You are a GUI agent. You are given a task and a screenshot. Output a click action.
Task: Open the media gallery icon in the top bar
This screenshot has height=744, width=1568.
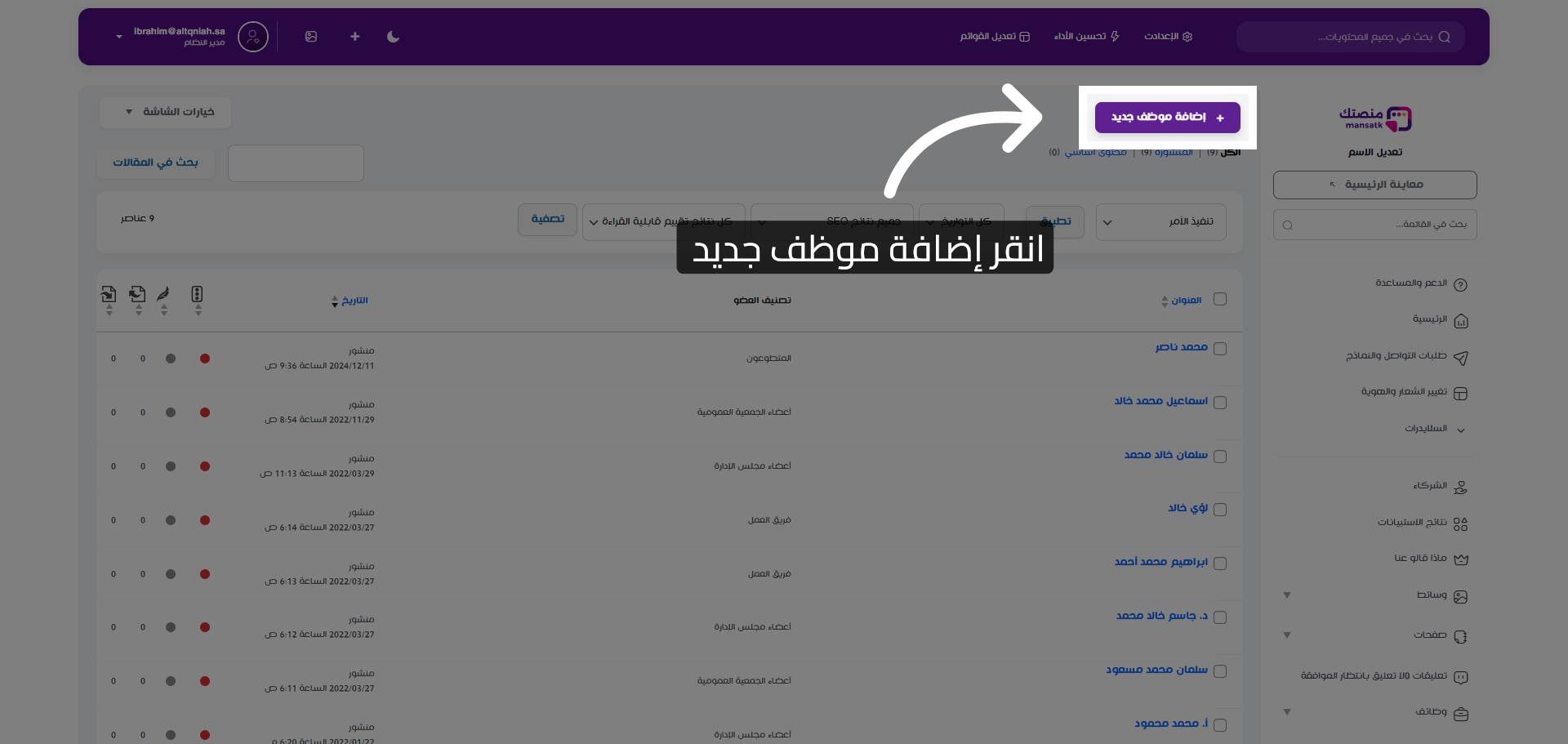pyautogui.click(x=311, y=37)
